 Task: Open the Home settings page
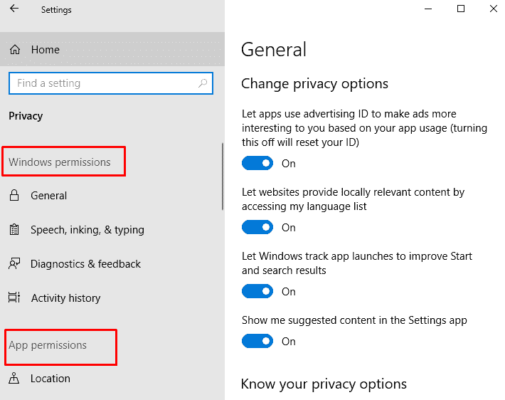coord(112,49)
